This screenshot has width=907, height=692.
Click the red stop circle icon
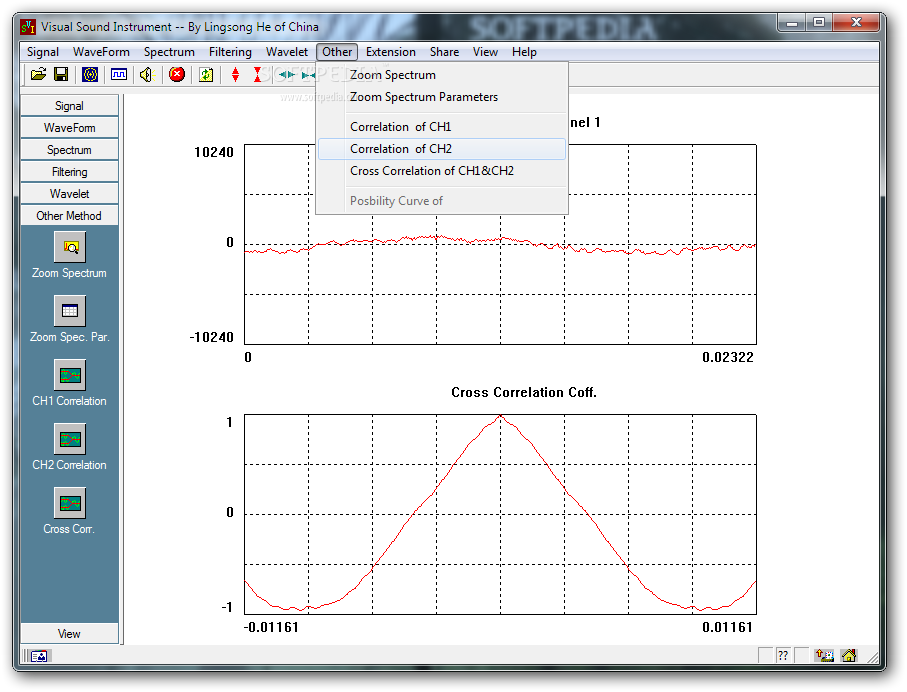pos(177,74)
